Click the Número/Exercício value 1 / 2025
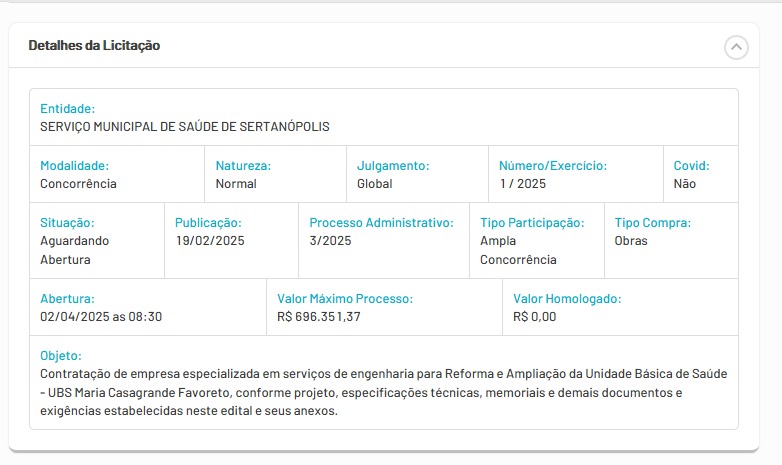782x465 pixels. tap(523, 184)
